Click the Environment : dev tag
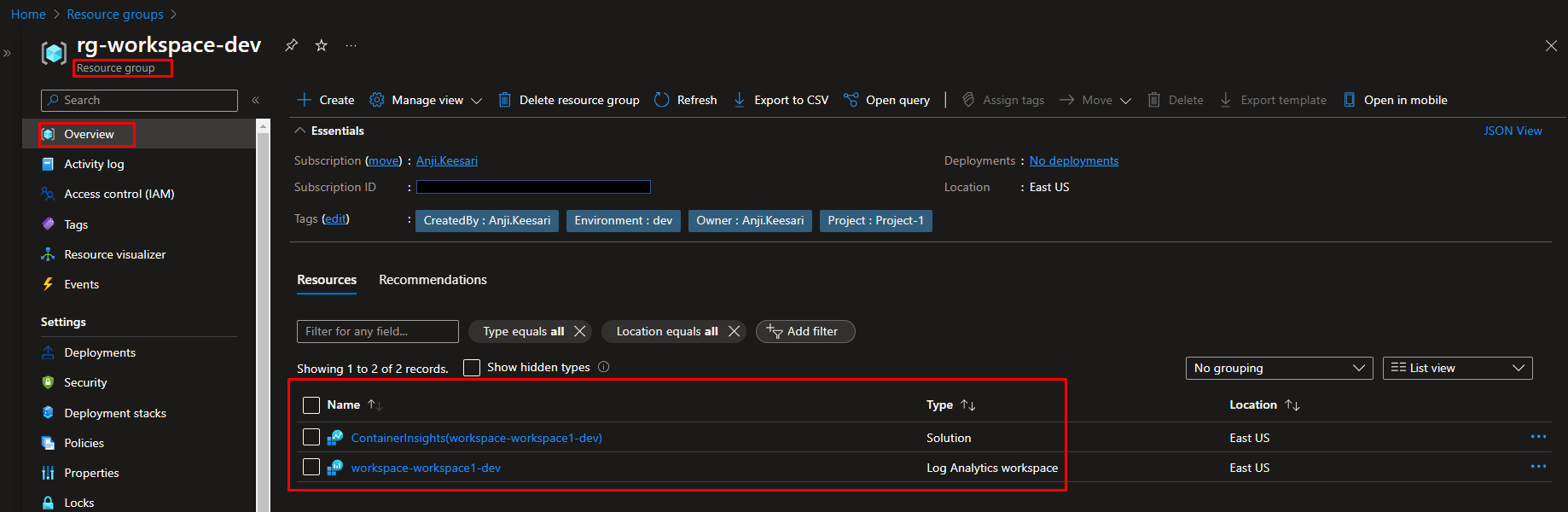The height and width of the screenshot is (512, 1568). [623, 221]
